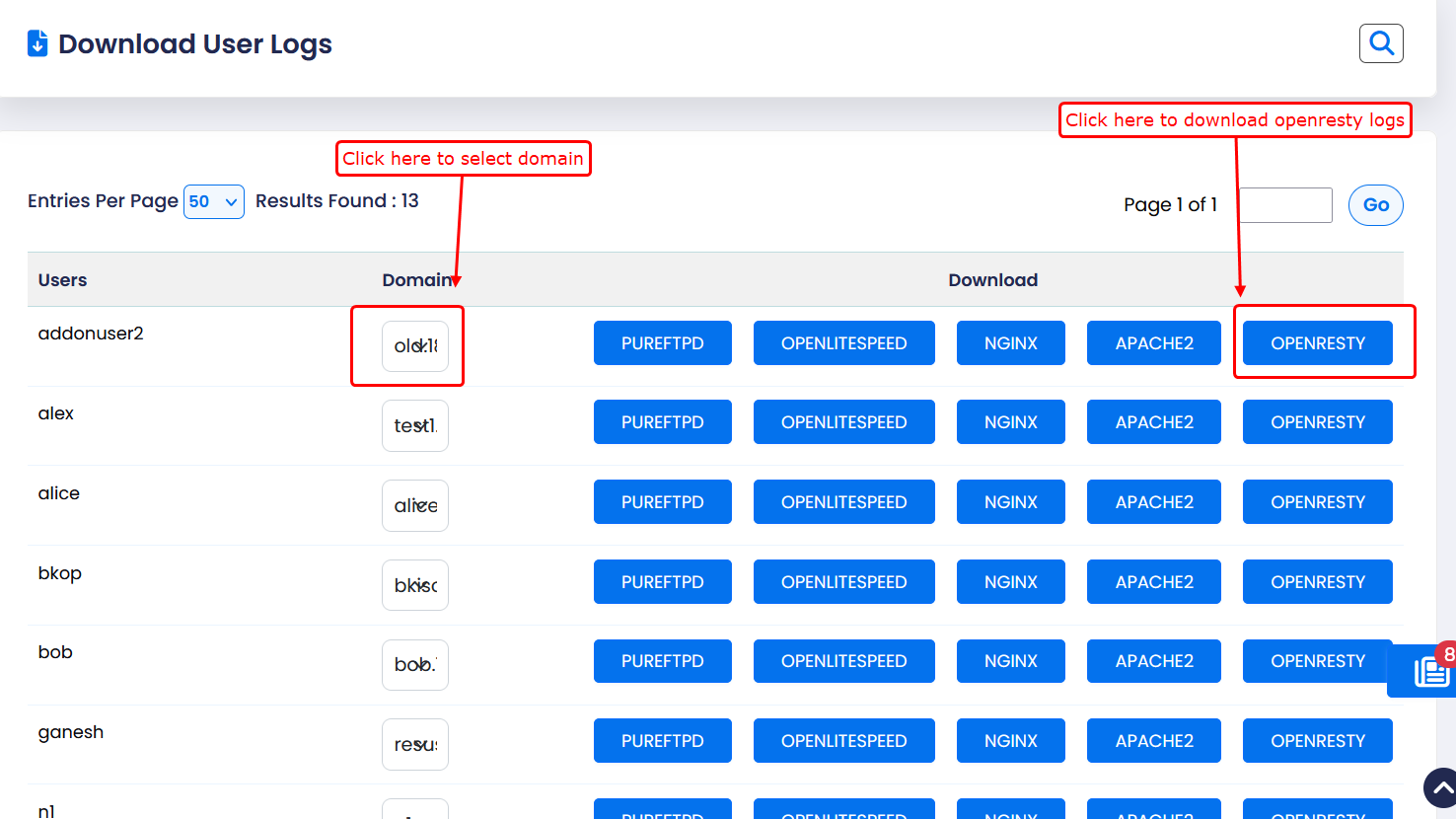Download PUREFTPD logs for alex
The image size is (1456, 819).
pos(662,422)
